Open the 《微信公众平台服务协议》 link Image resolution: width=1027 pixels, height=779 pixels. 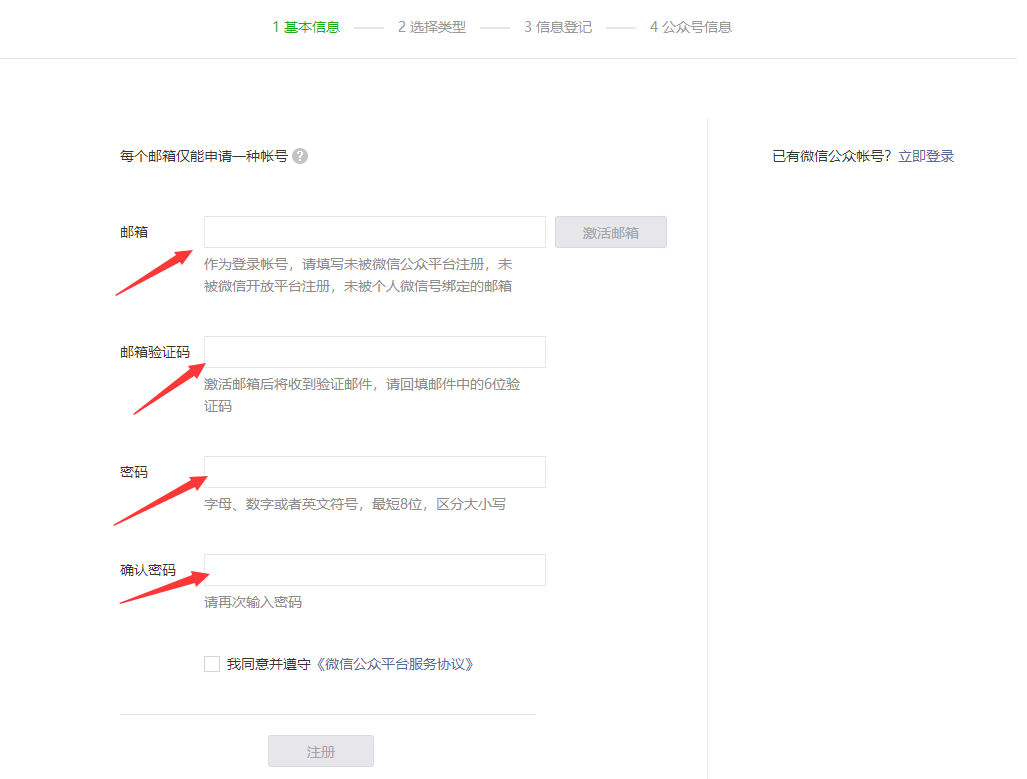[394, 664]
